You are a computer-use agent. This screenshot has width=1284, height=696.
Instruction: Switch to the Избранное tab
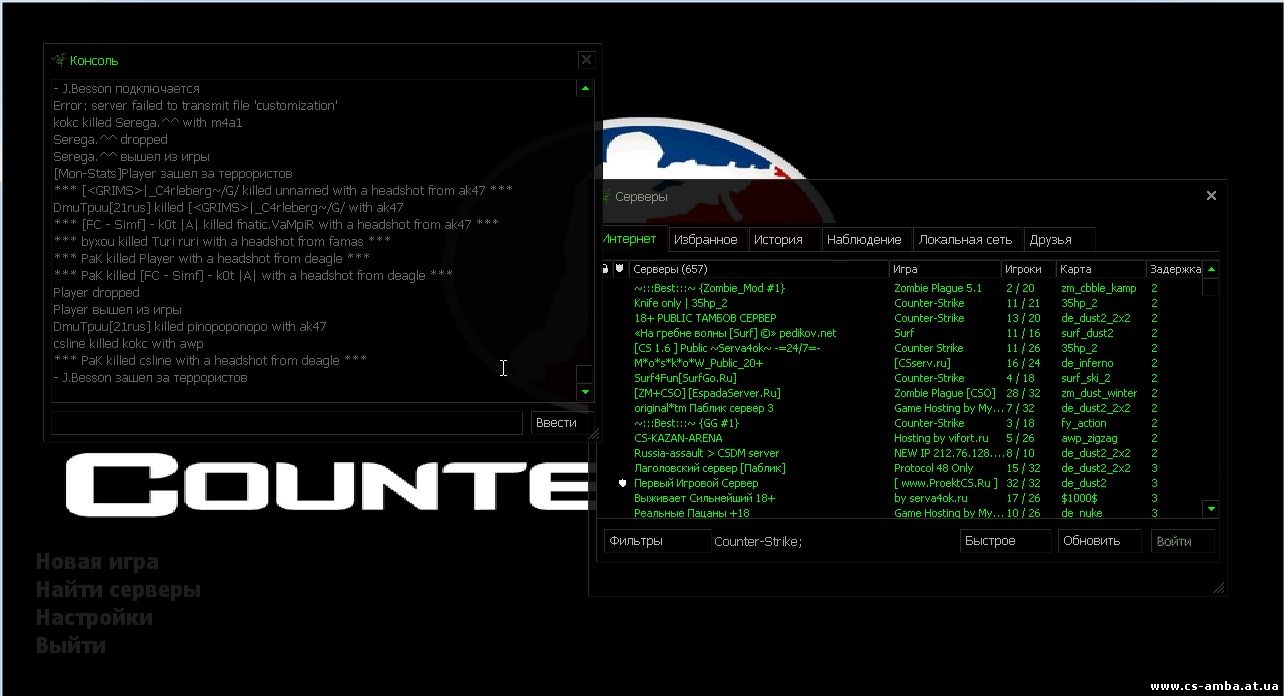coord(705,239)
